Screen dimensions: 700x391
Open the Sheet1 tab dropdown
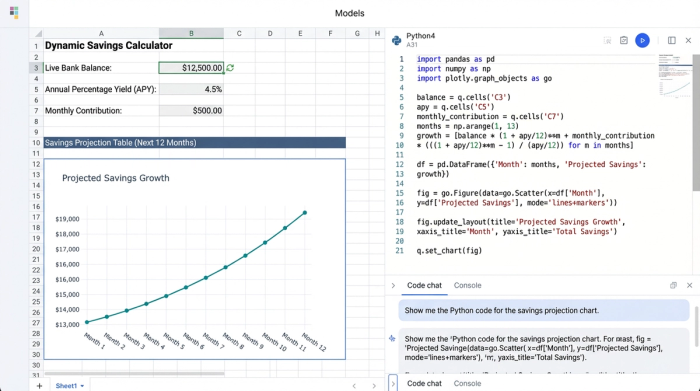click(x=82, y=386)
